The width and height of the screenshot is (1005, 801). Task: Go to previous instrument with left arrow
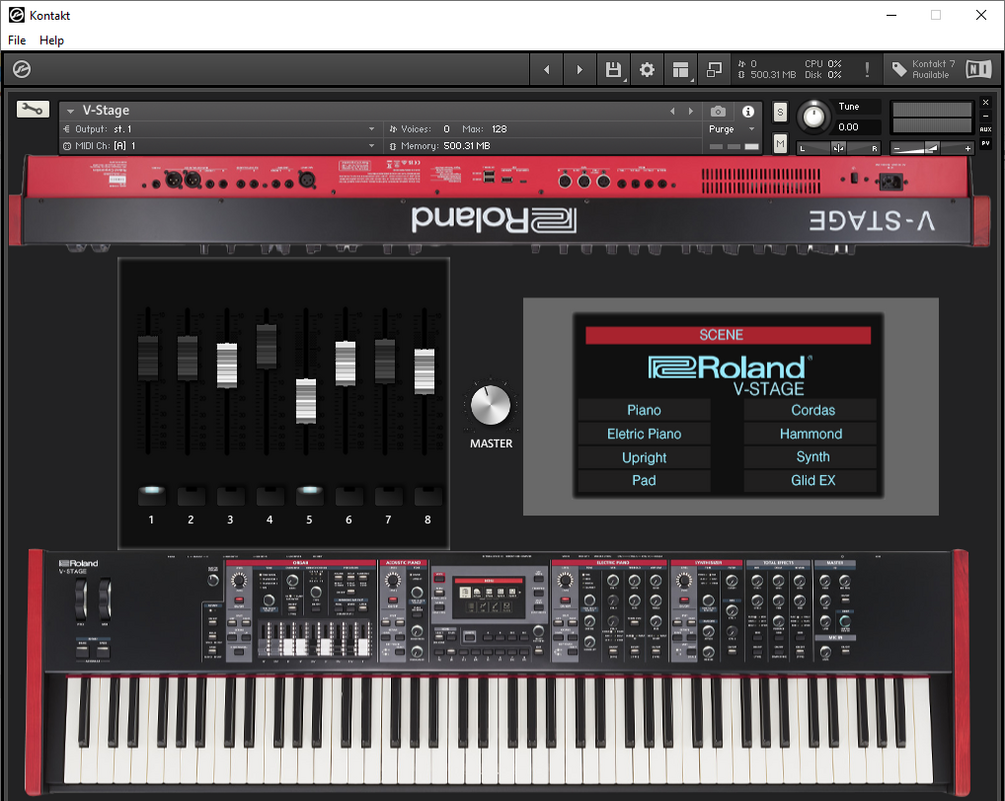pos(547,69)
